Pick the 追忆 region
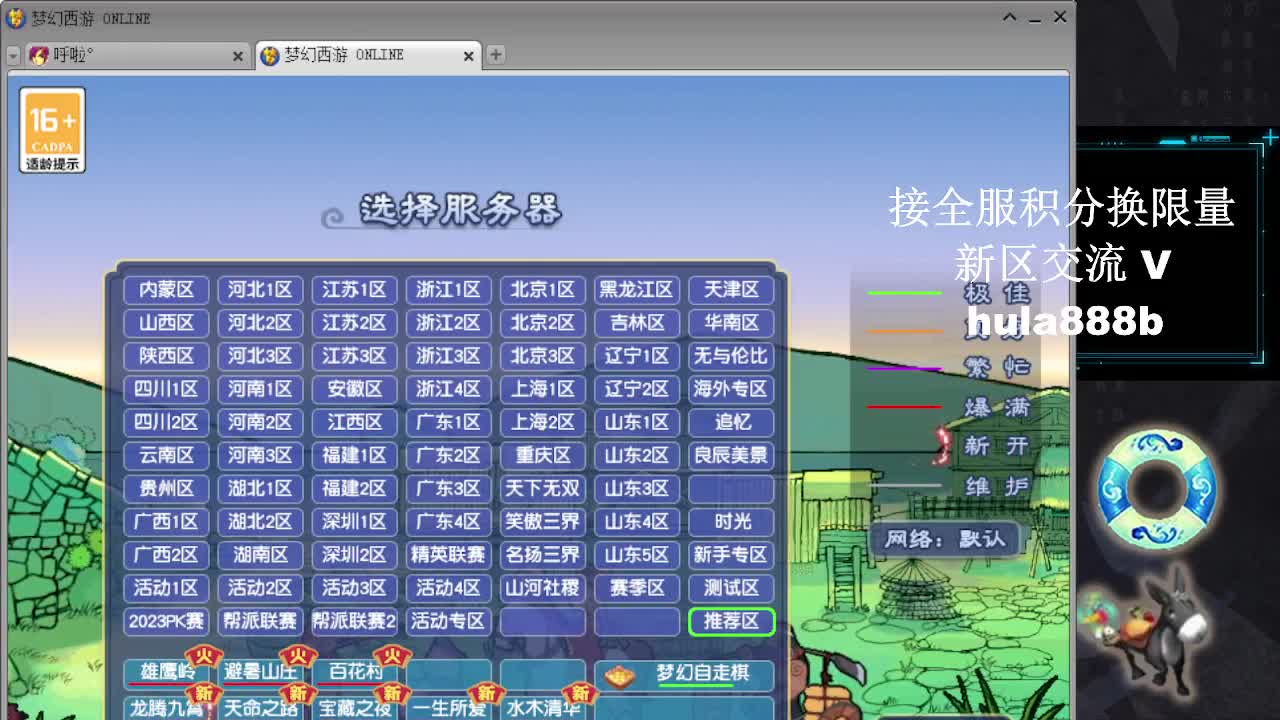This screenshot has height=720, width=1280. [x=731, y=422]
